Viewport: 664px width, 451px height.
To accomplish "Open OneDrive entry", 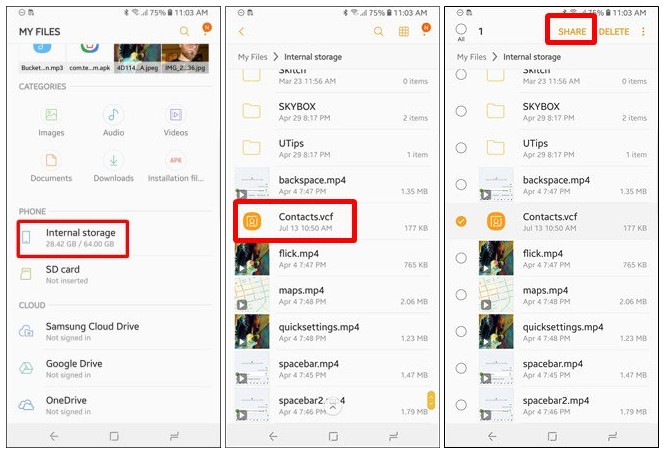I will [114, 405].
